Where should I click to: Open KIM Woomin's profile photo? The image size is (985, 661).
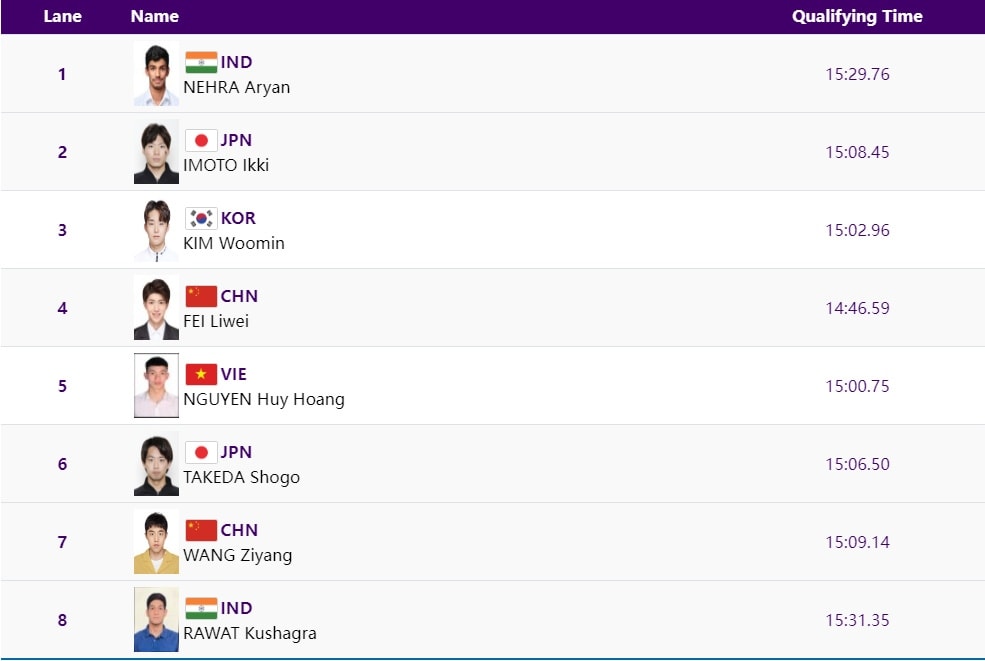pos(156,230)
